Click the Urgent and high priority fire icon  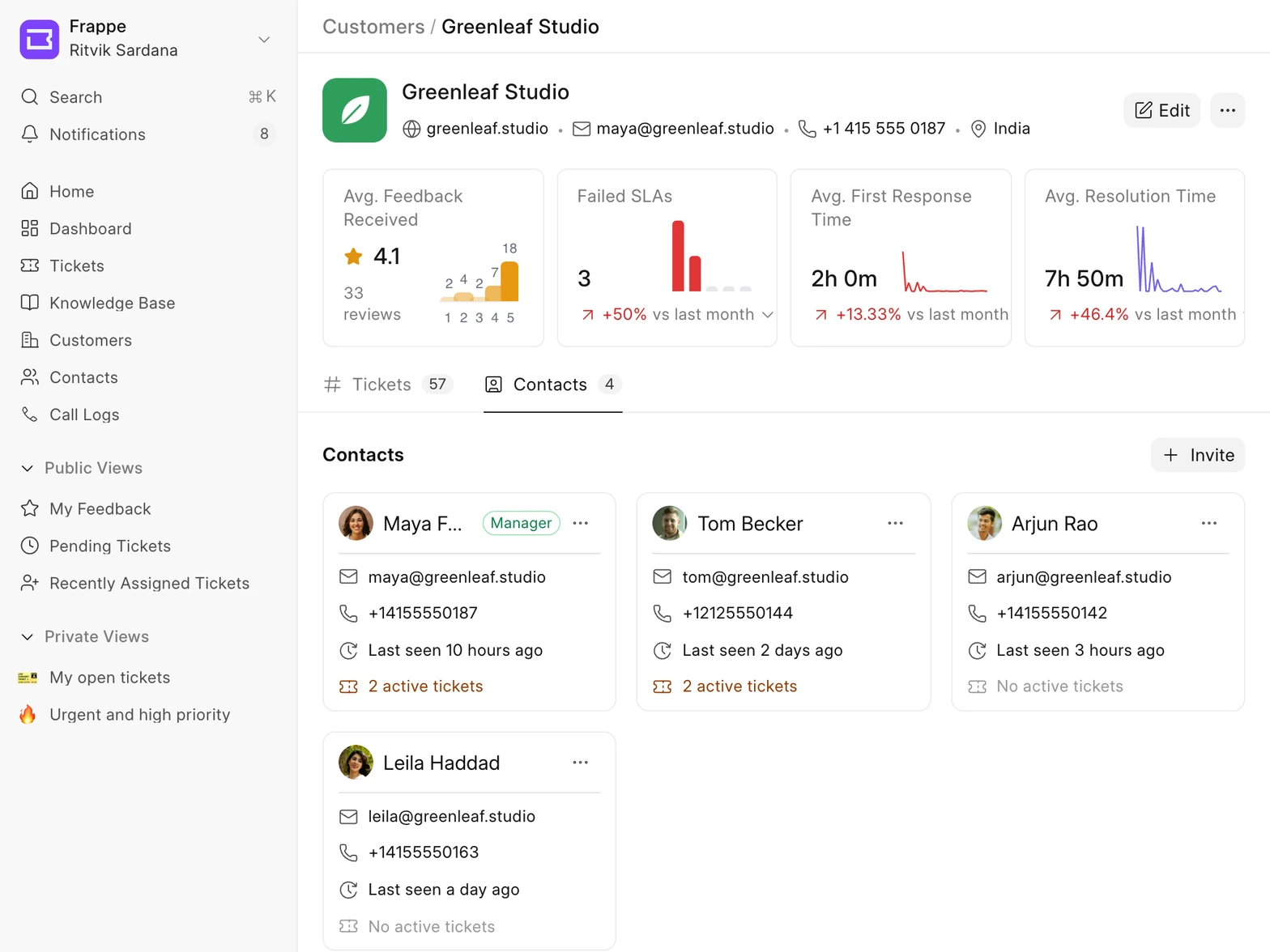pos(28,714)
